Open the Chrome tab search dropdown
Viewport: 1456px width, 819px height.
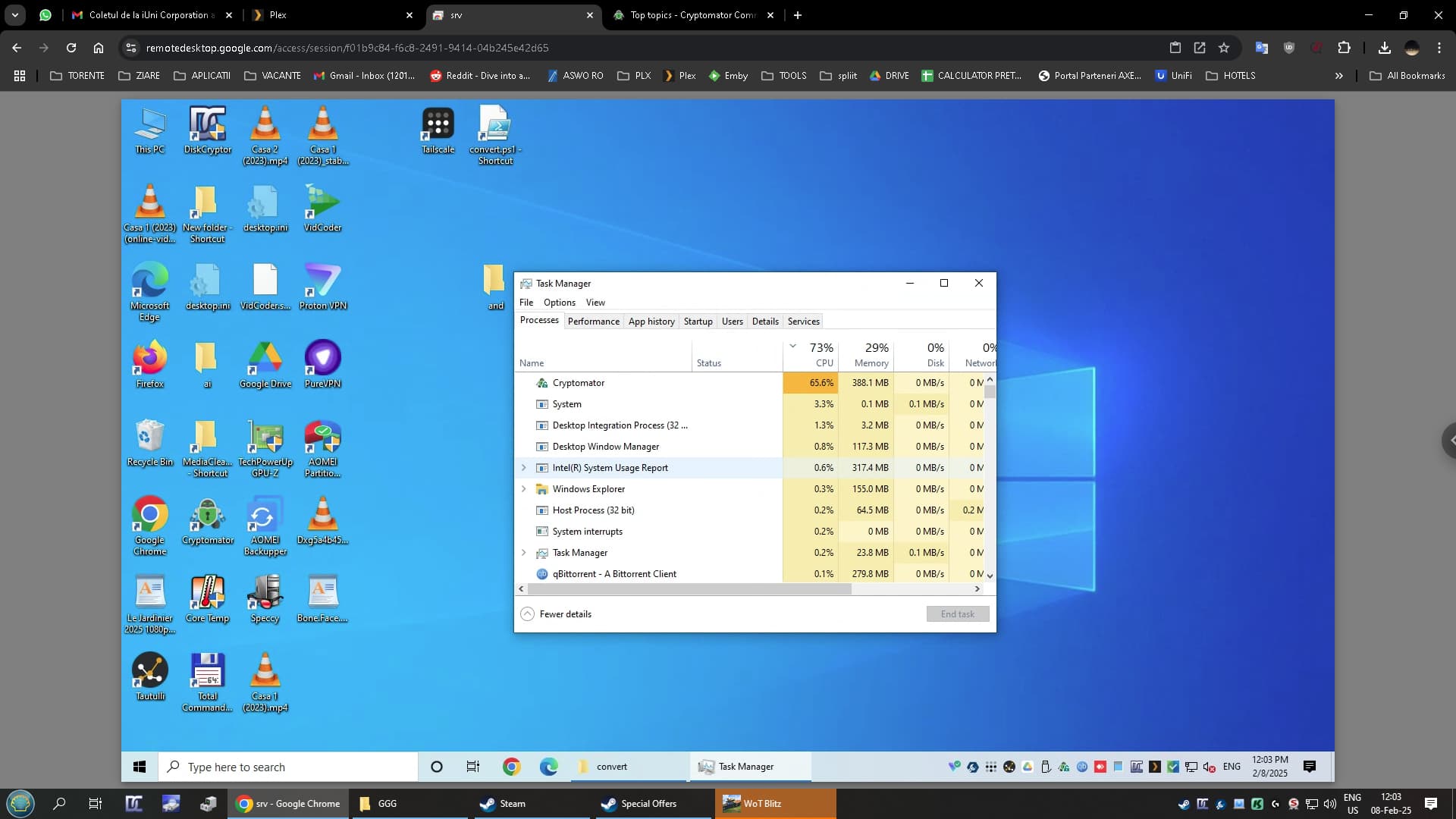click(15, 15)
